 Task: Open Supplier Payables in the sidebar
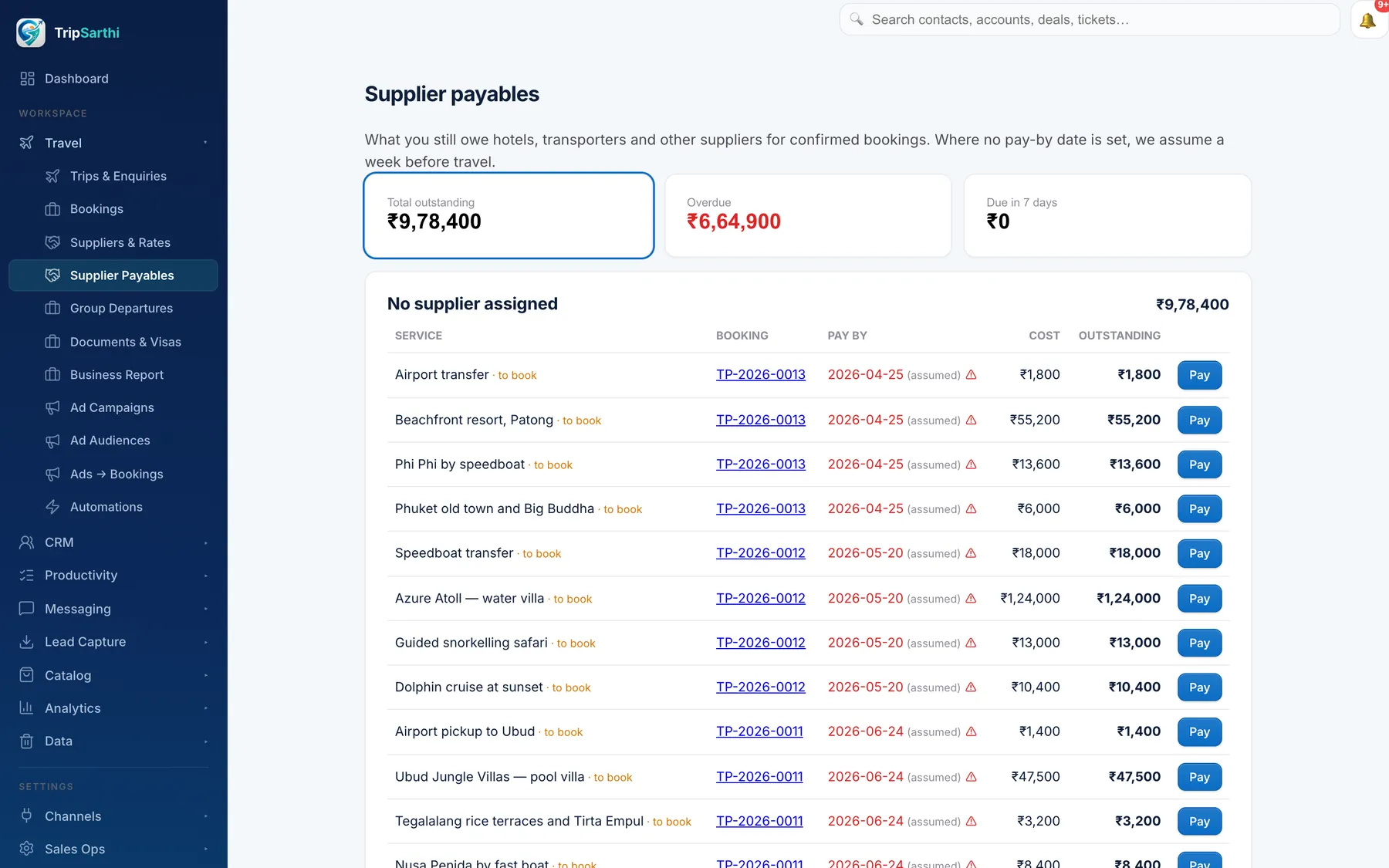(x=113, y=275)
